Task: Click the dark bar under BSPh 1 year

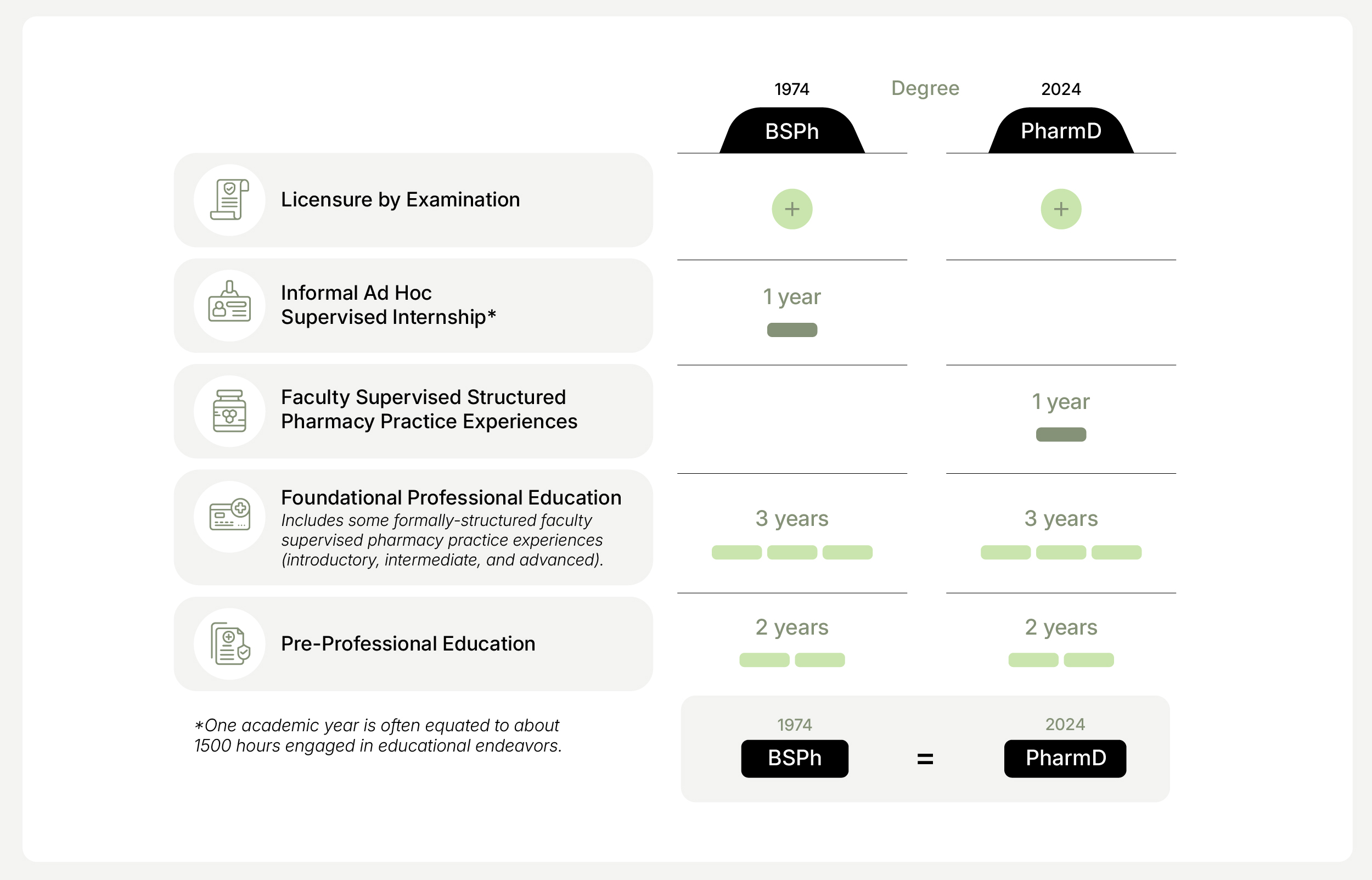Action: click(x=792, y=330)
